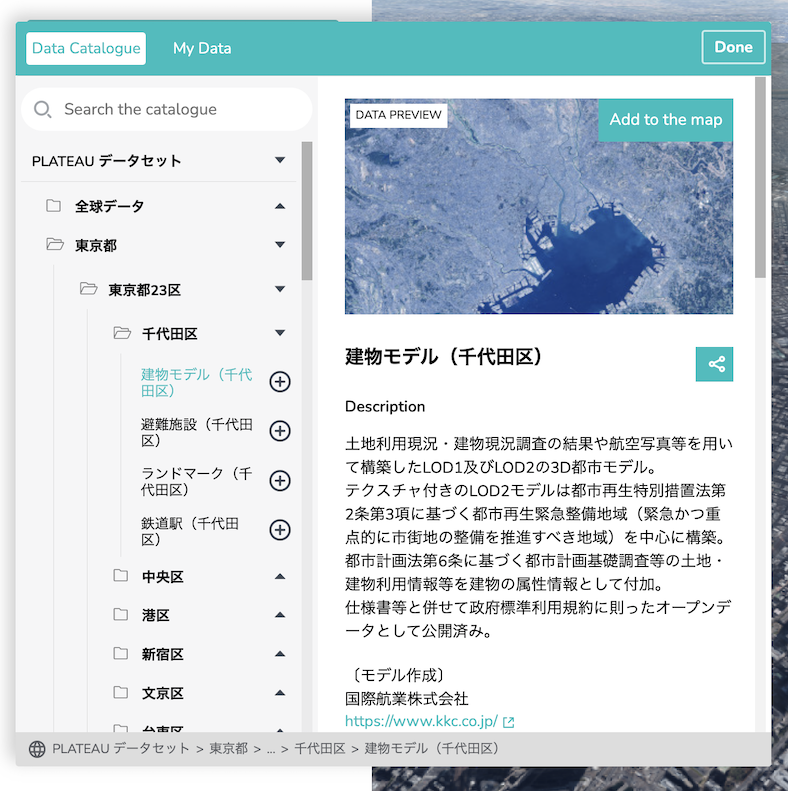Click the search magnifier icon
The height and width of the screenshot is (791, 788).
click(42, 109)
